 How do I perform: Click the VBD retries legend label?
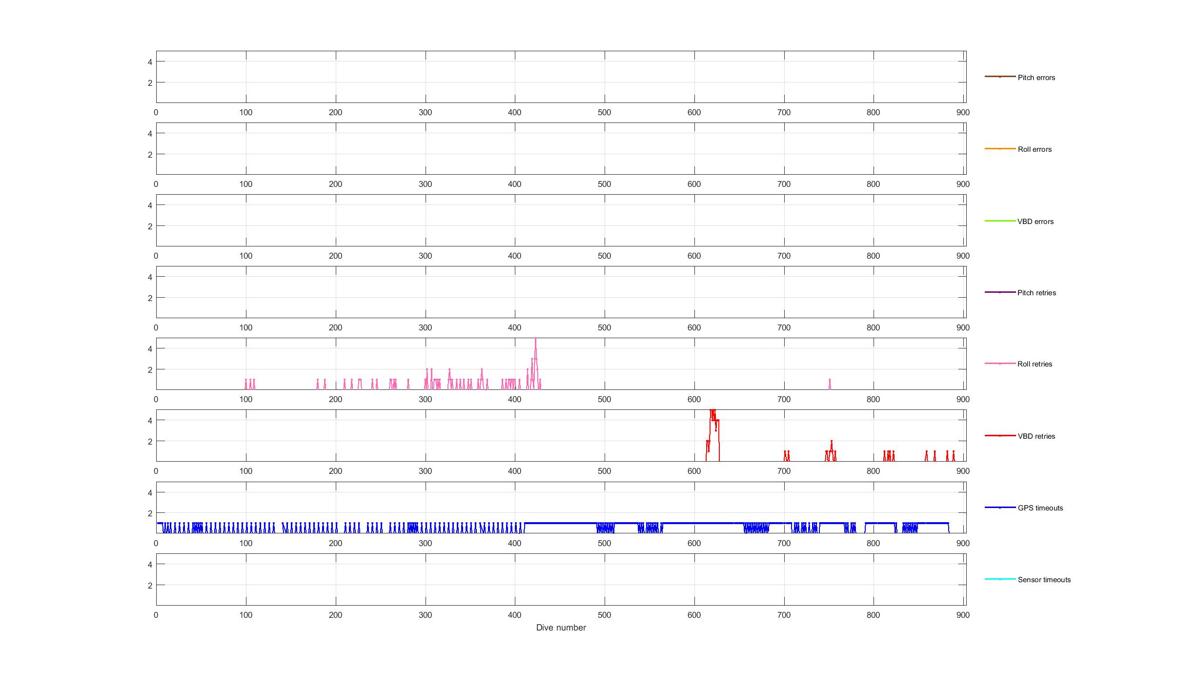coord(1036,436)
